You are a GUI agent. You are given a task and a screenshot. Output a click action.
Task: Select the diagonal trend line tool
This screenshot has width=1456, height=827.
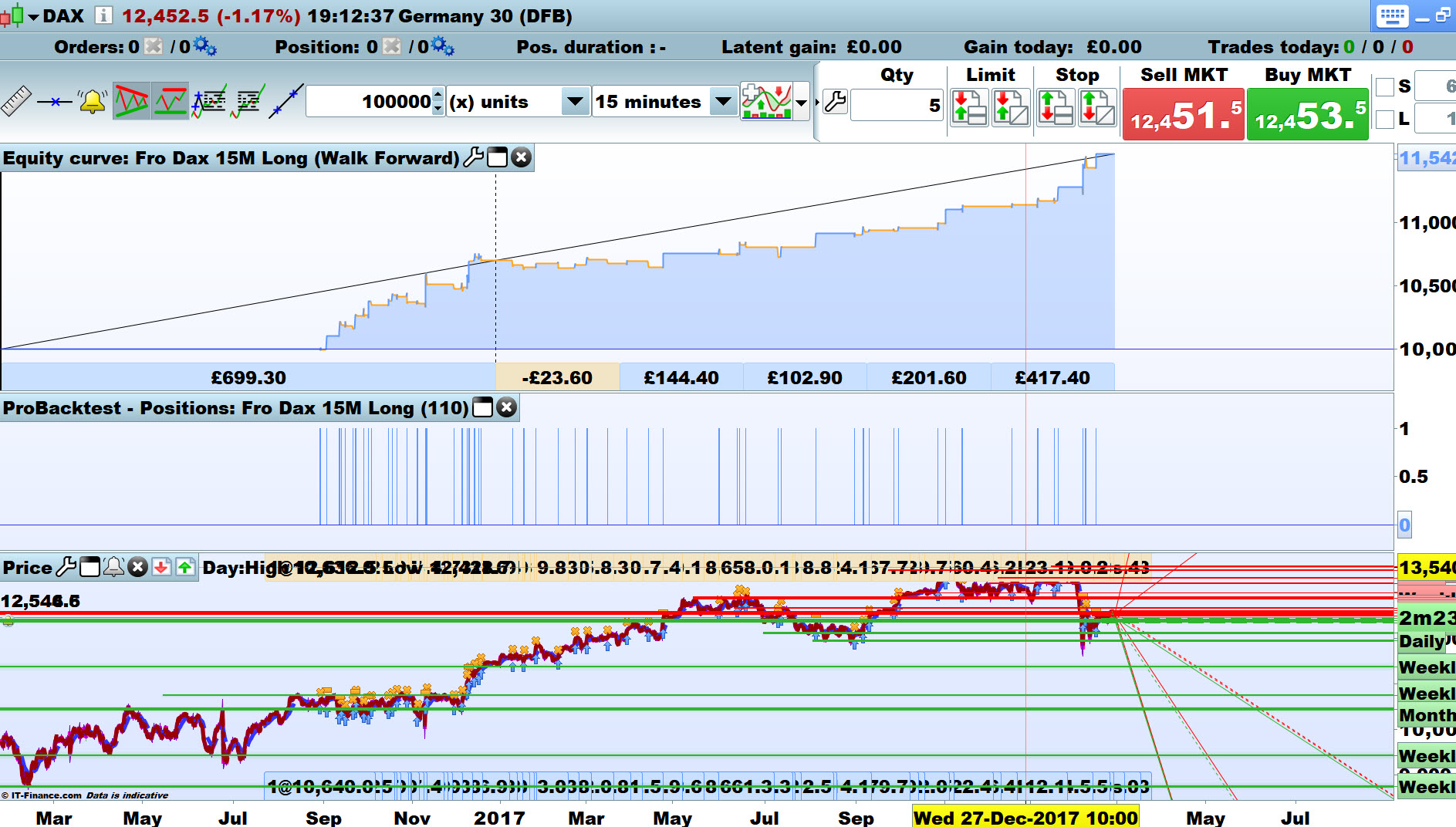285,101
